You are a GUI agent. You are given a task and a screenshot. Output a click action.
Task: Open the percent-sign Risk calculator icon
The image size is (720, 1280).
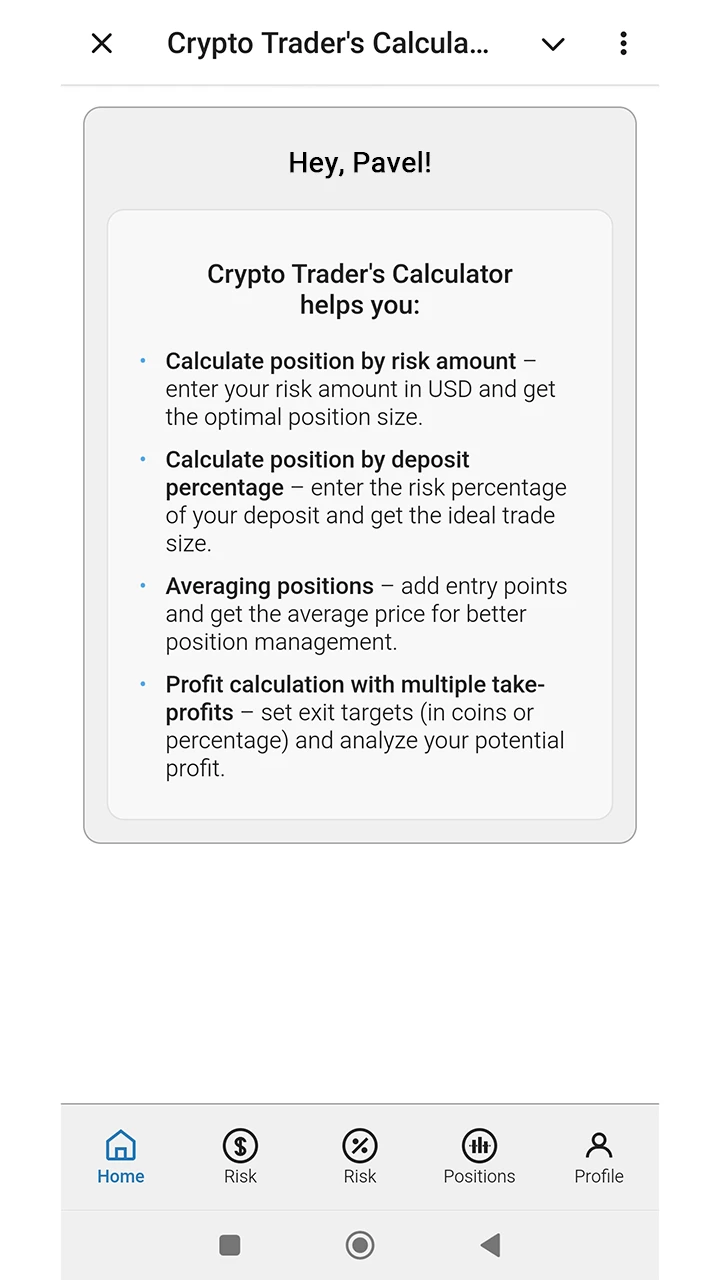[360, 1145]
